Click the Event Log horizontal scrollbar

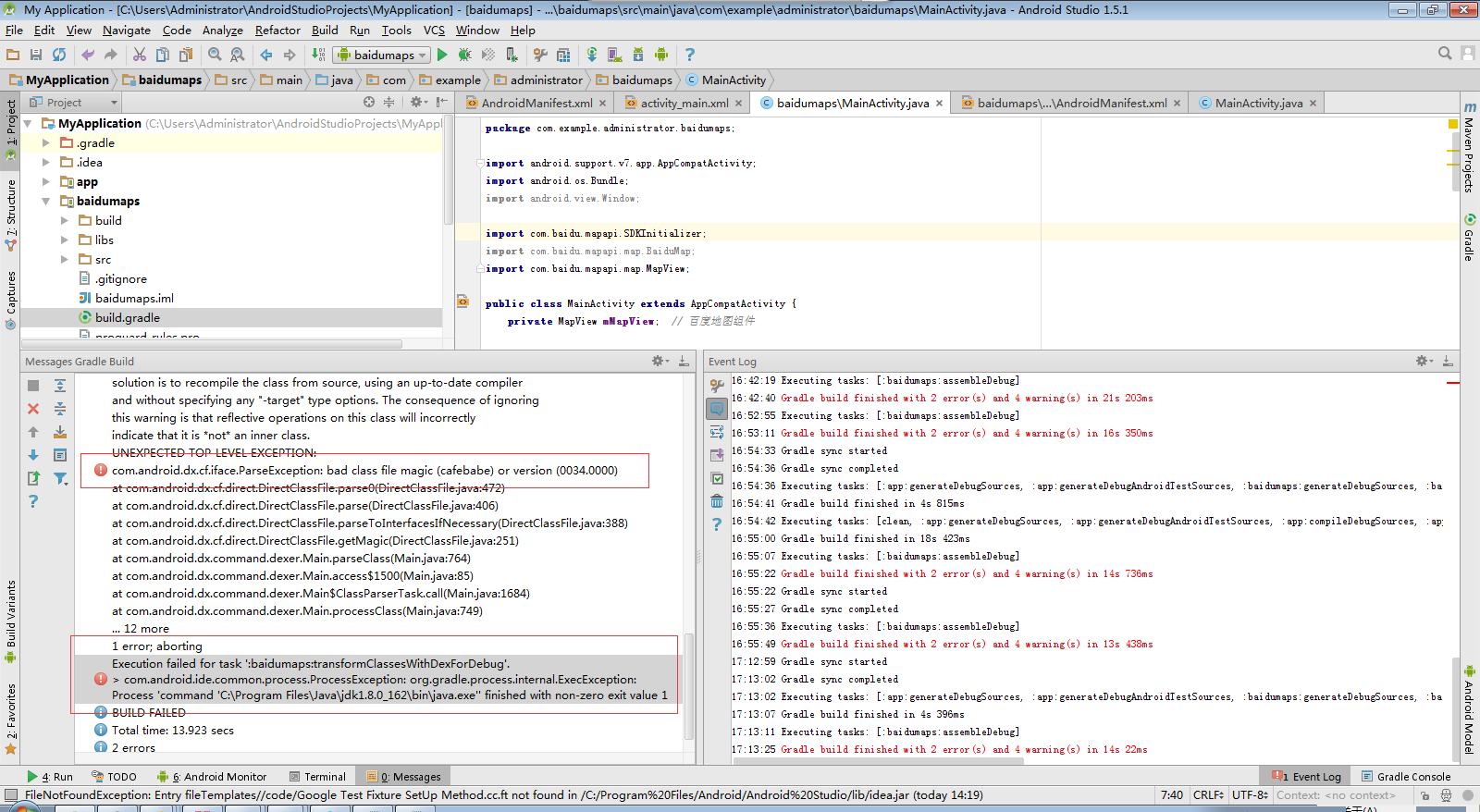[x=879, y=761]
